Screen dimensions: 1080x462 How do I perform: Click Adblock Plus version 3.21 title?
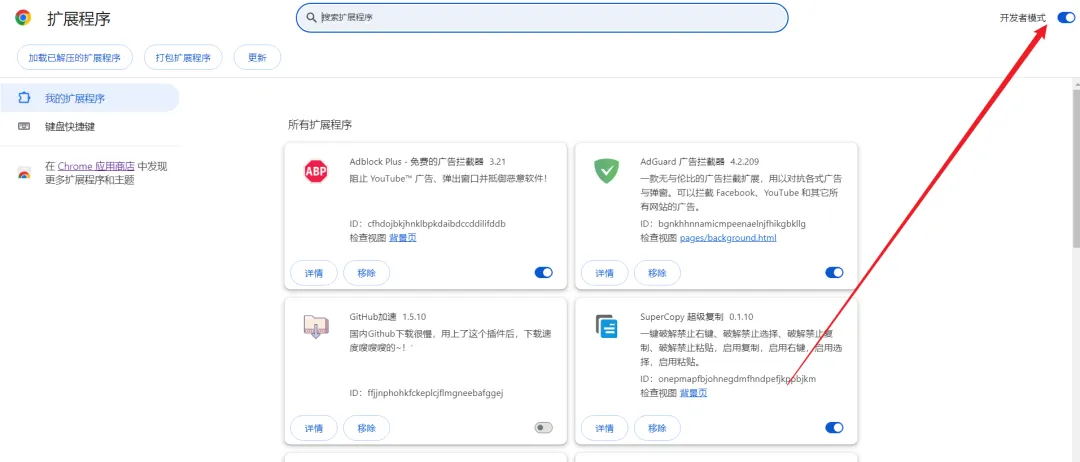pos(428,162)
